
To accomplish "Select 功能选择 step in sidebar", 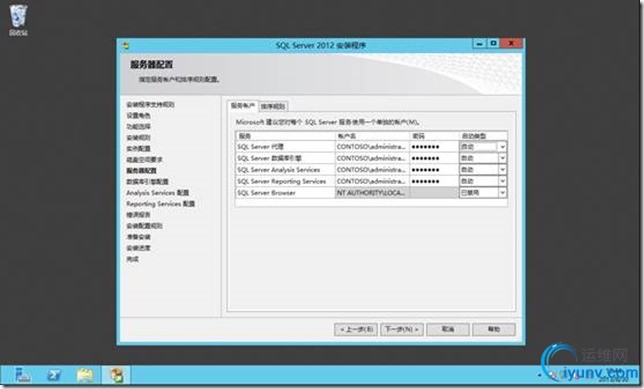I will (x=138, y=127).
